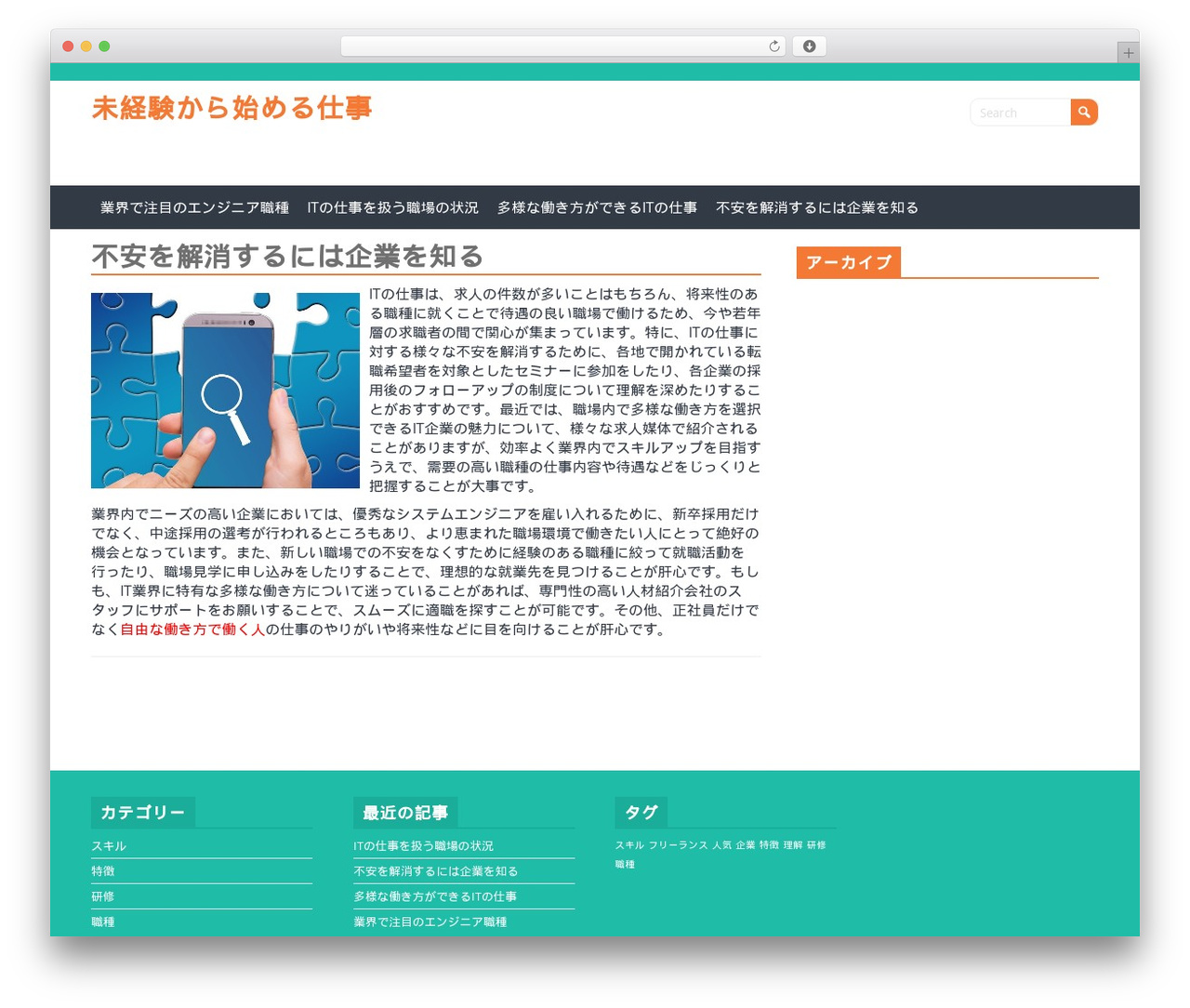Click the orange search magnifier button

coord(1084,113)
